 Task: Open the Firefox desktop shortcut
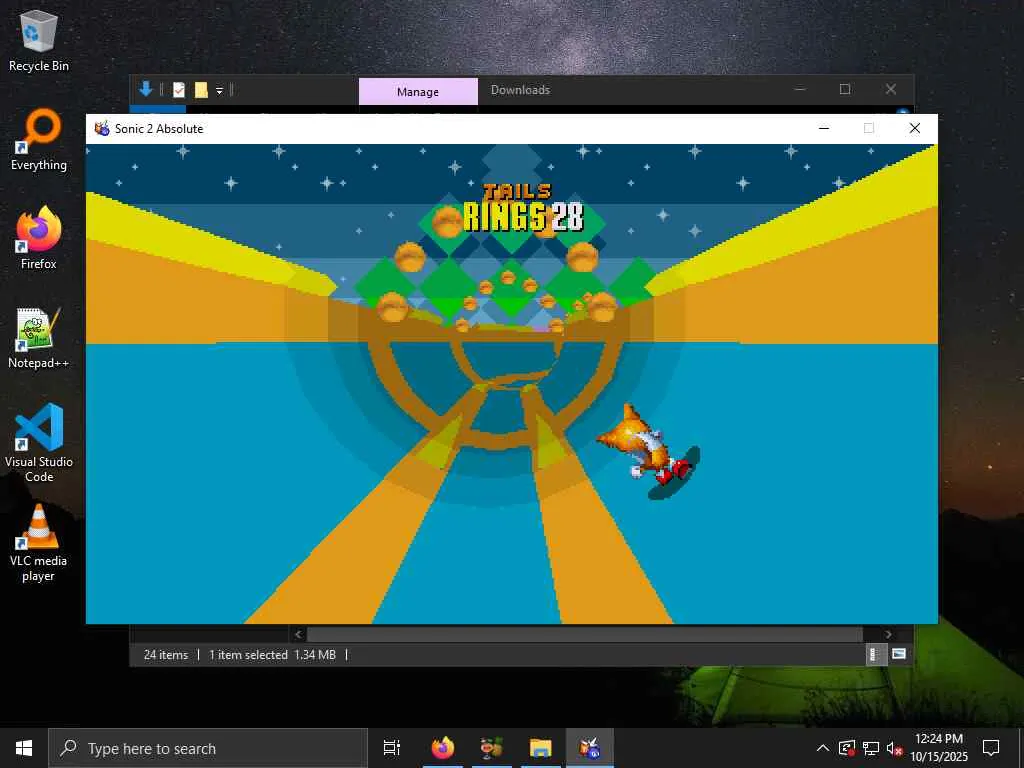[x=39, y=238]
